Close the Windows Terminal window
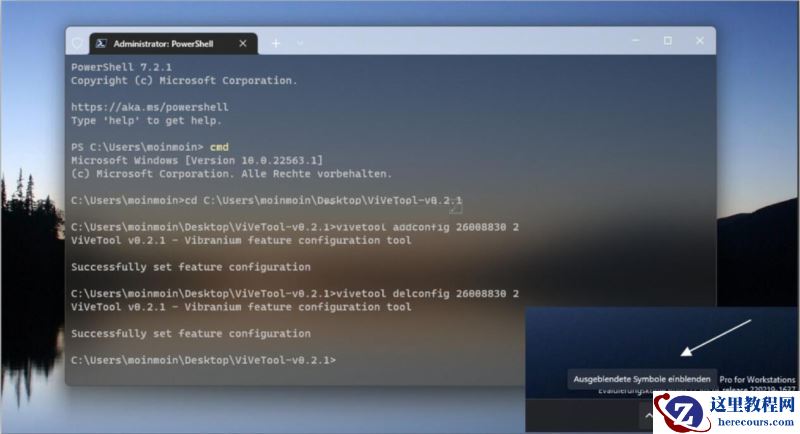 (x=699, y=40)
